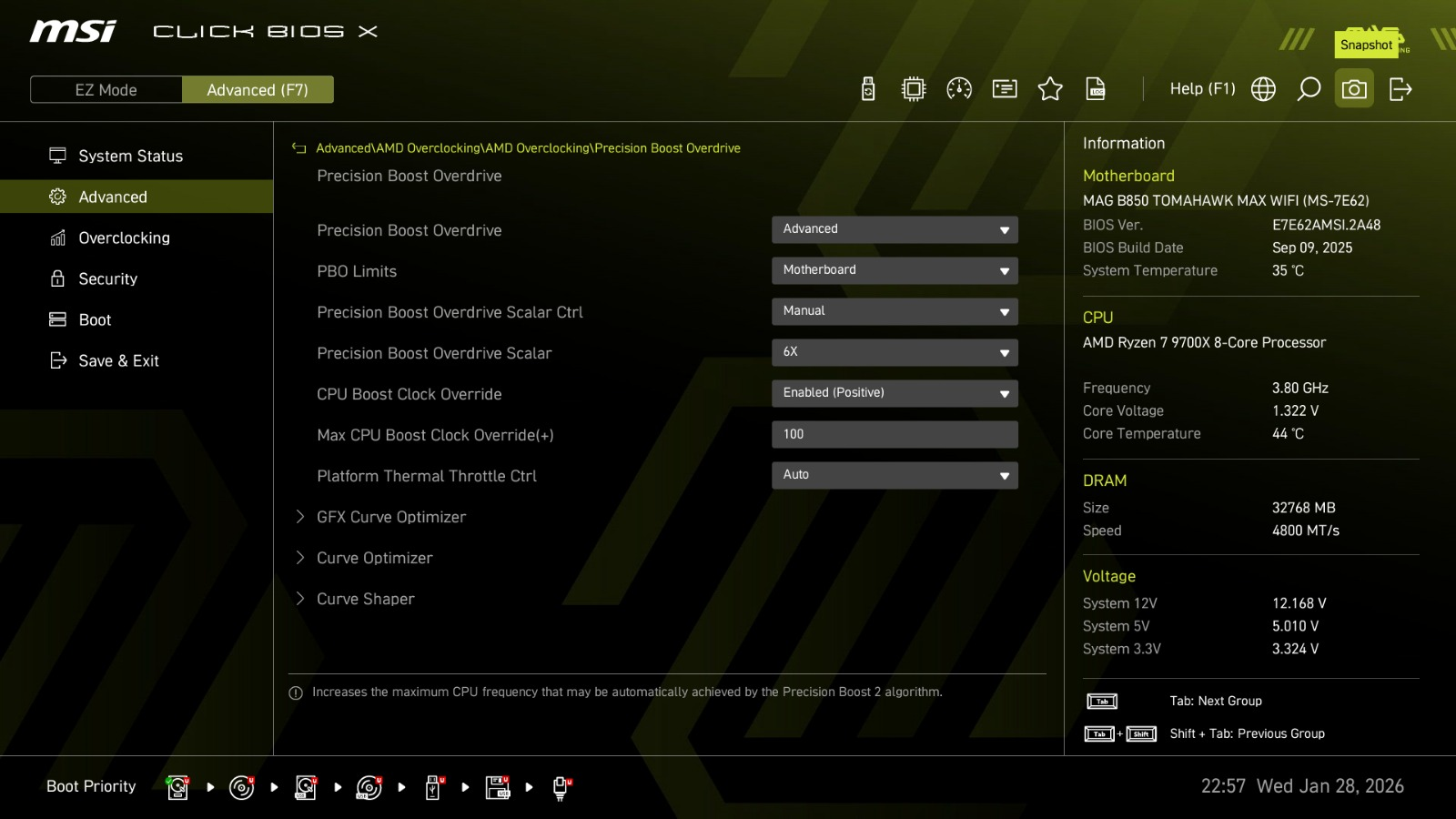Switch to EZ Mode

(106, 90)
